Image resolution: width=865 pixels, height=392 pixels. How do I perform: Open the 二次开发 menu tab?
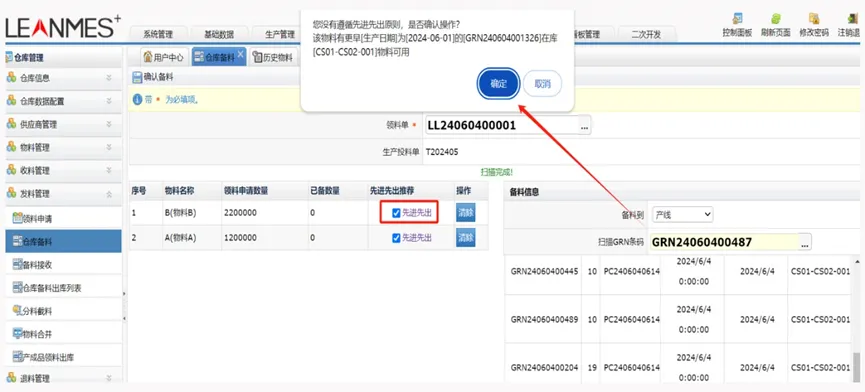pos(646,34)
